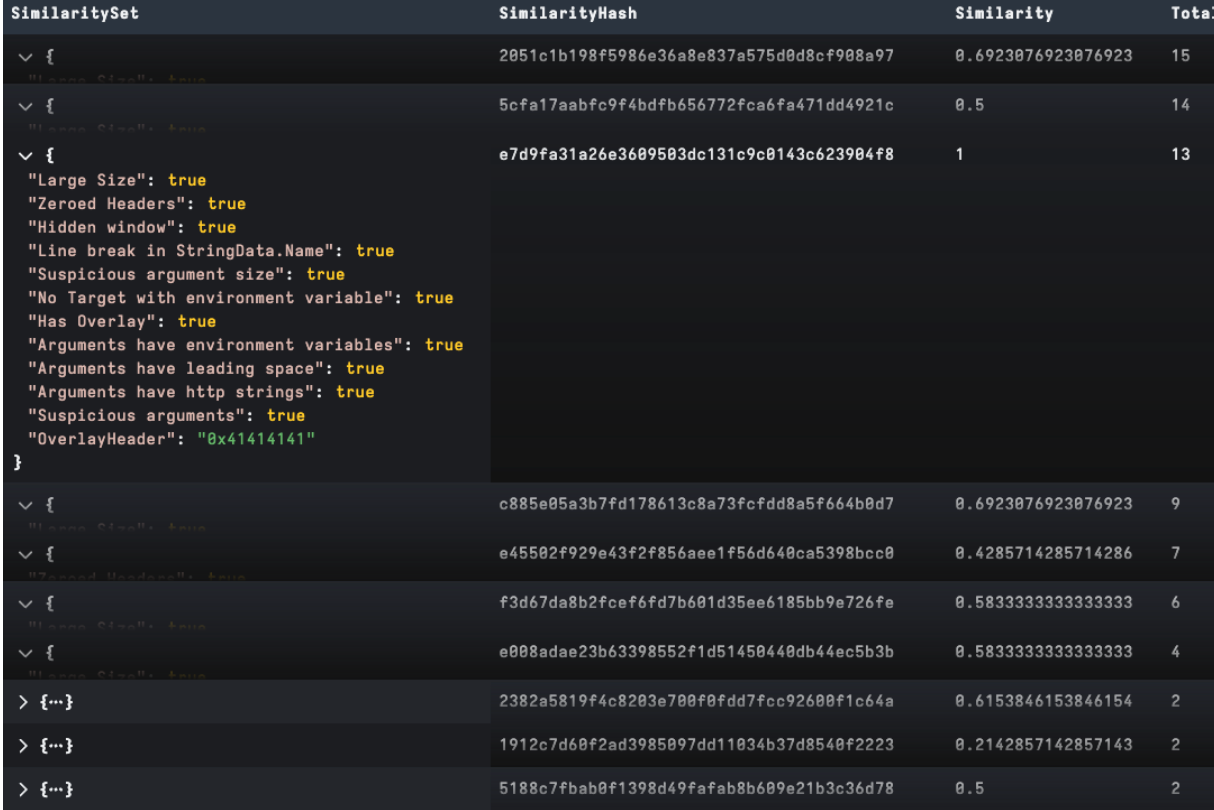Collapse the row with hash 2051c1b198f5986e
The width and height of the screenshot is (1214, 810).
tap(24, 58)
